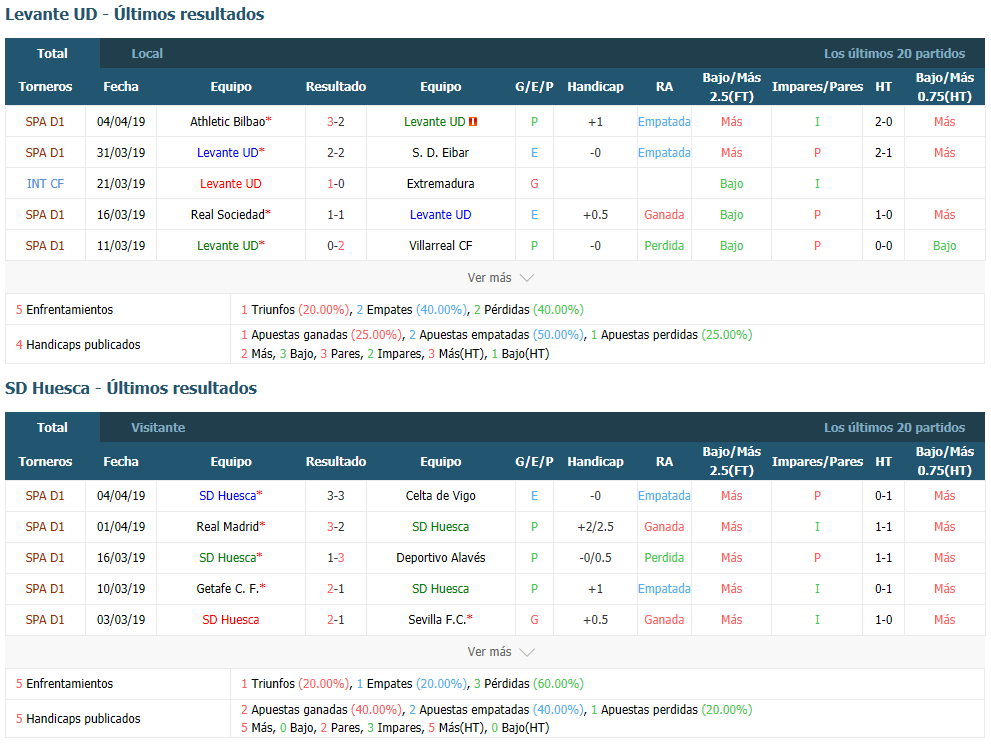Image resolution: width=991 pixels, height=746 pixels.
Task: Click Perdida in the Villarreal CF row
Action: [664, 246]
